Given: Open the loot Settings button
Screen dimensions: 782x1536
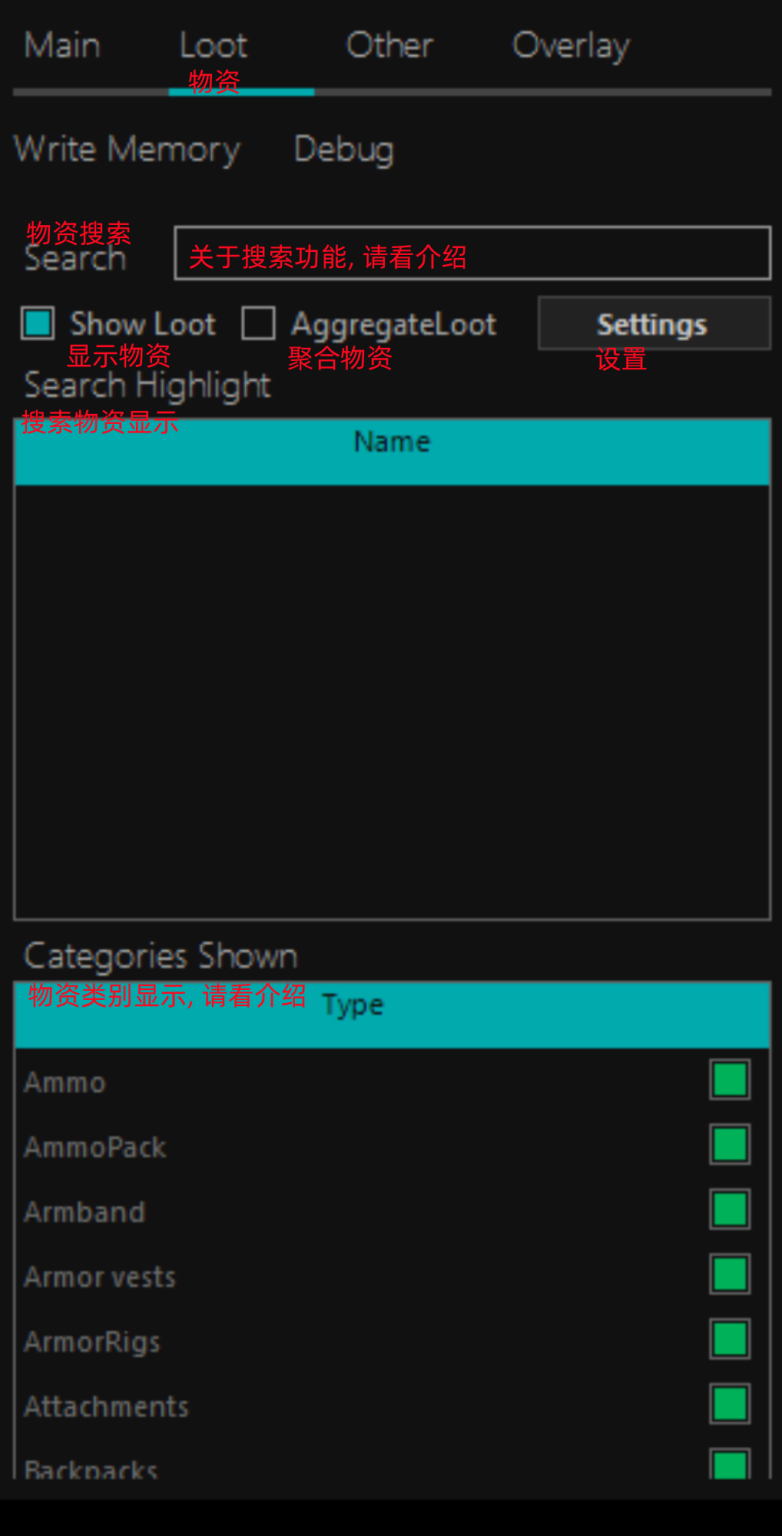Looking at the screenshot, I should [x=654, y=324].
